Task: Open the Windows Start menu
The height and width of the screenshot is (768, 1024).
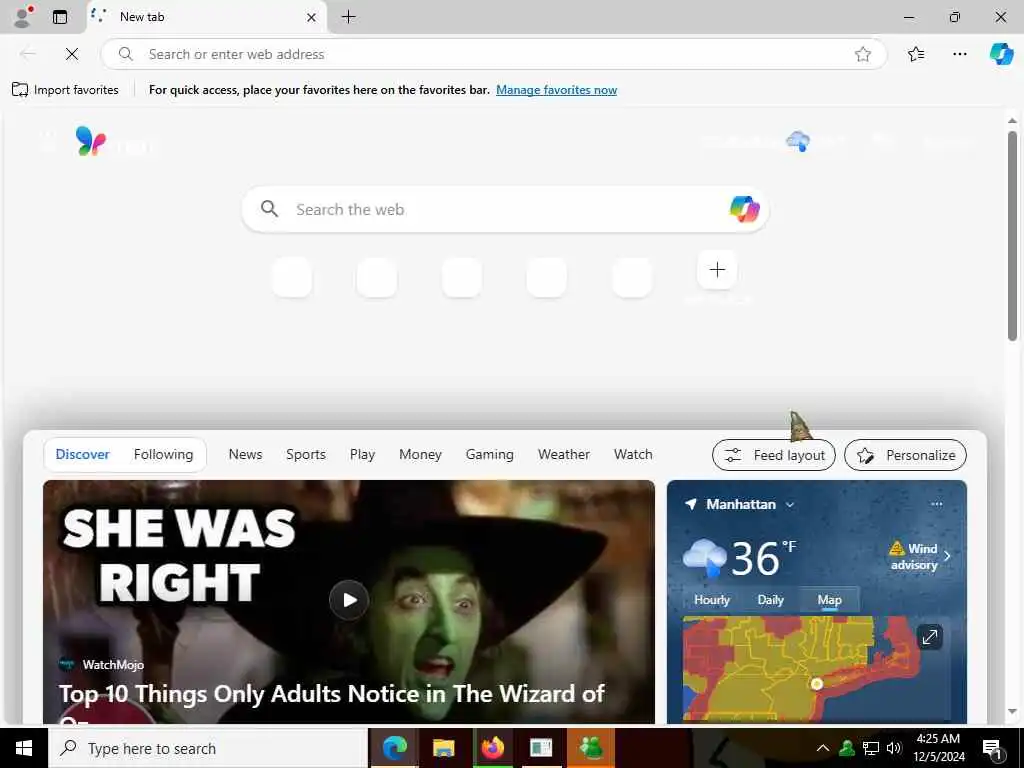Action: tap(24, 748)
